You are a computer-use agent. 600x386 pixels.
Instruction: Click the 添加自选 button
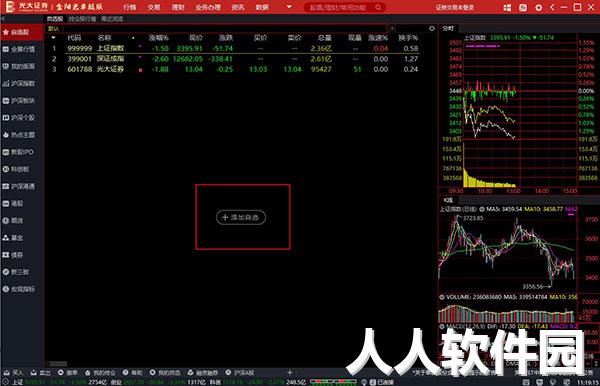click(241, 217)
